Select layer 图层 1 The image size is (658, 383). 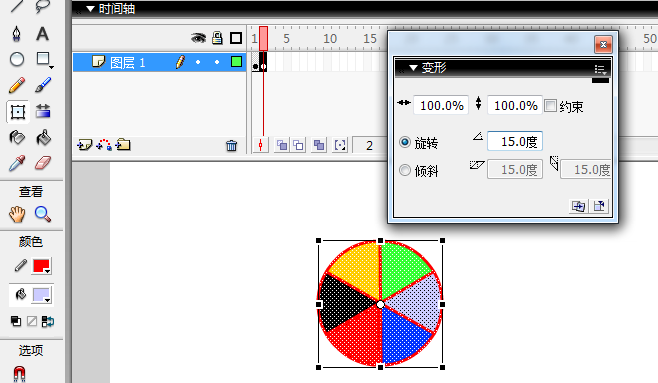pos(128,63)
